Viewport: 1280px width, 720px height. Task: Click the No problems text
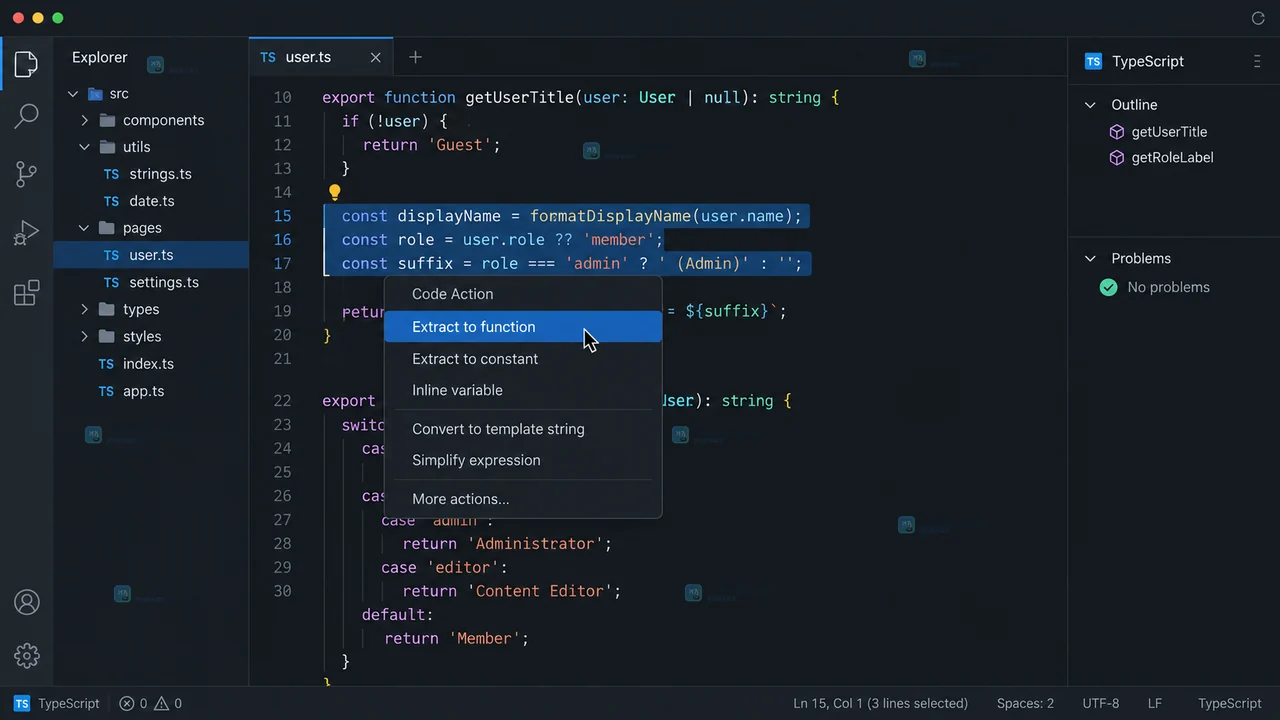pyautogui.click(x=1169, y=287)
